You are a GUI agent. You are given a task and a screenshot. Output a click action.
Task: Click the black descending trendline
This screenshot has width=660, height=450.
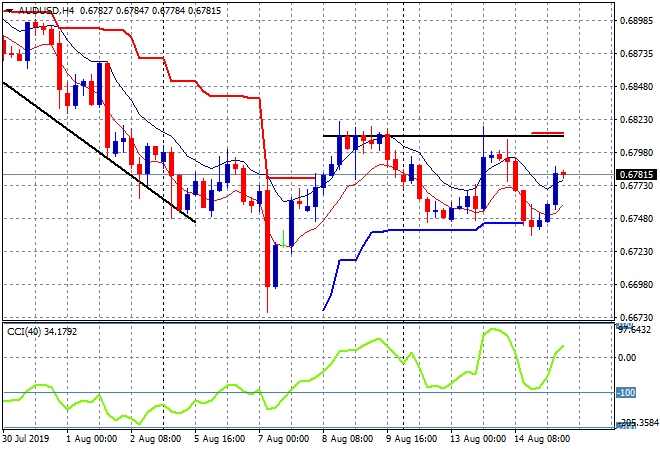coord(99,152)
